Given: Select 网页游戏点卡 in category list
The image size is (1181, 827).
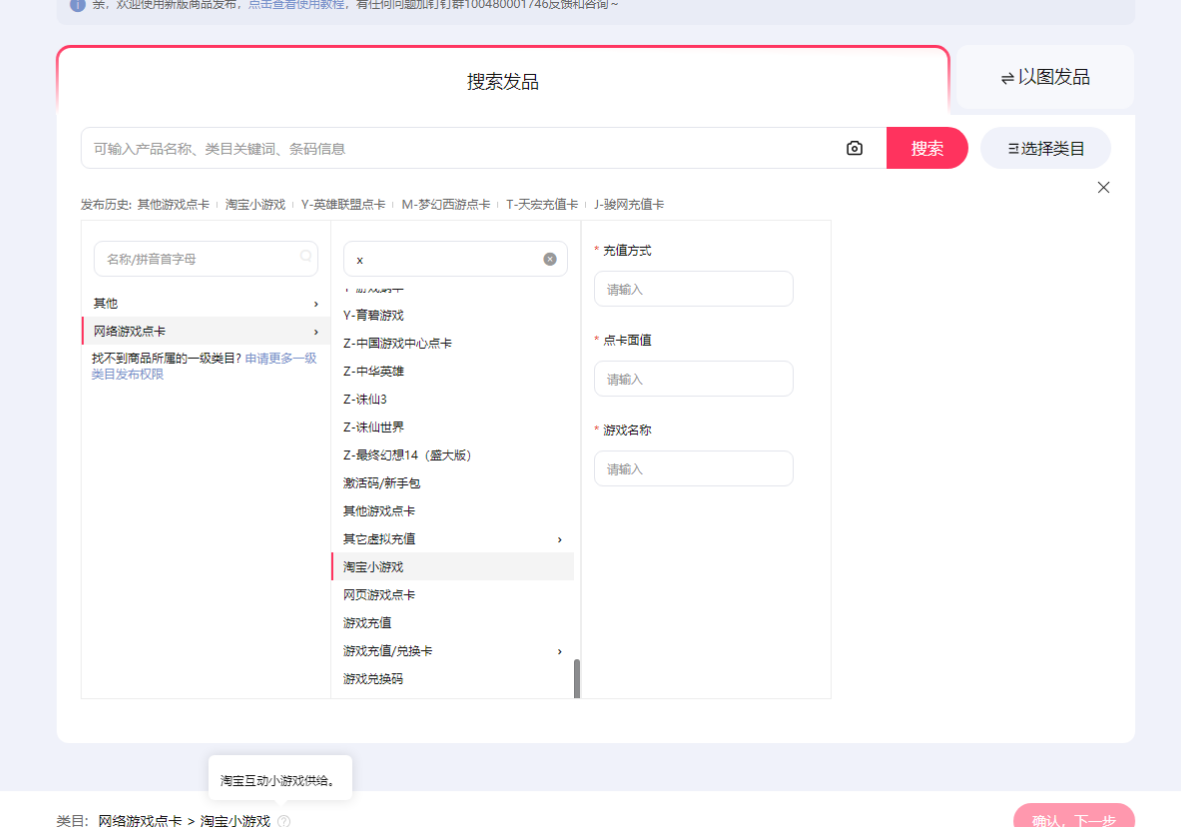Looking at the screenshot, I should pos(379,595).
